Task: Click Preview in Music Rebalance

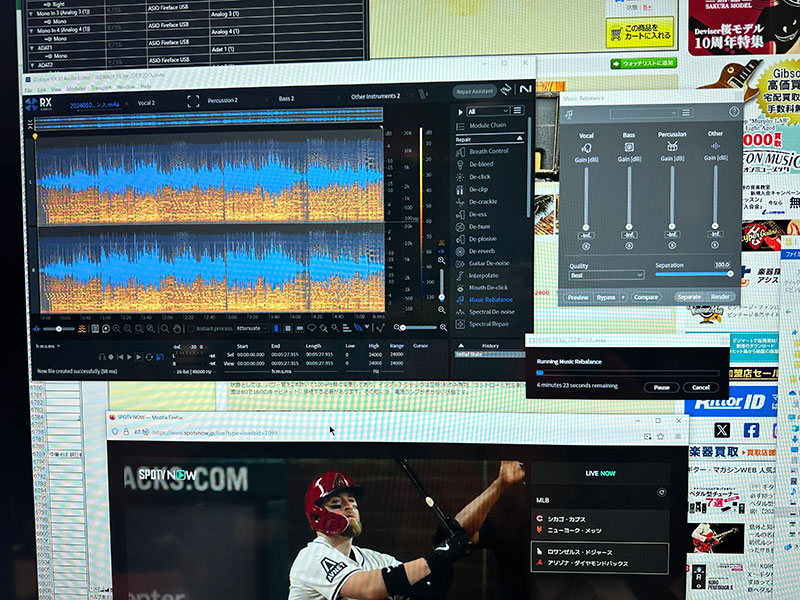Action: pos(578,297)
